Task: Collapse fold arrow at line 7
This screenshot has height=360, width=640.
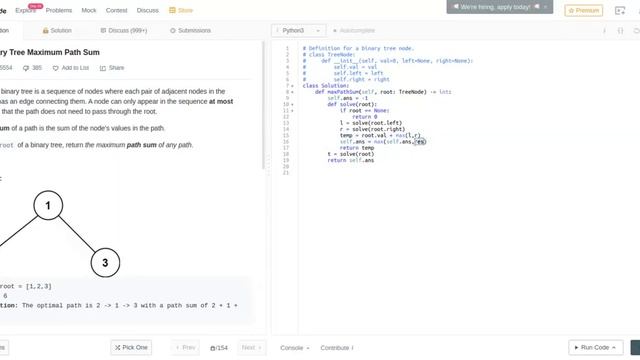Action: 292,86
